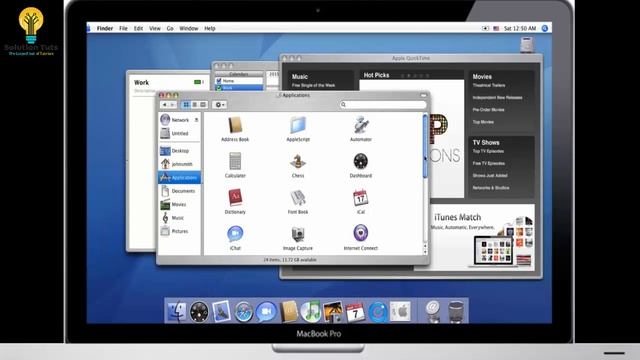Open the iCal calendar icon in the Dock
Screen dimensions: 640x360
355,312
